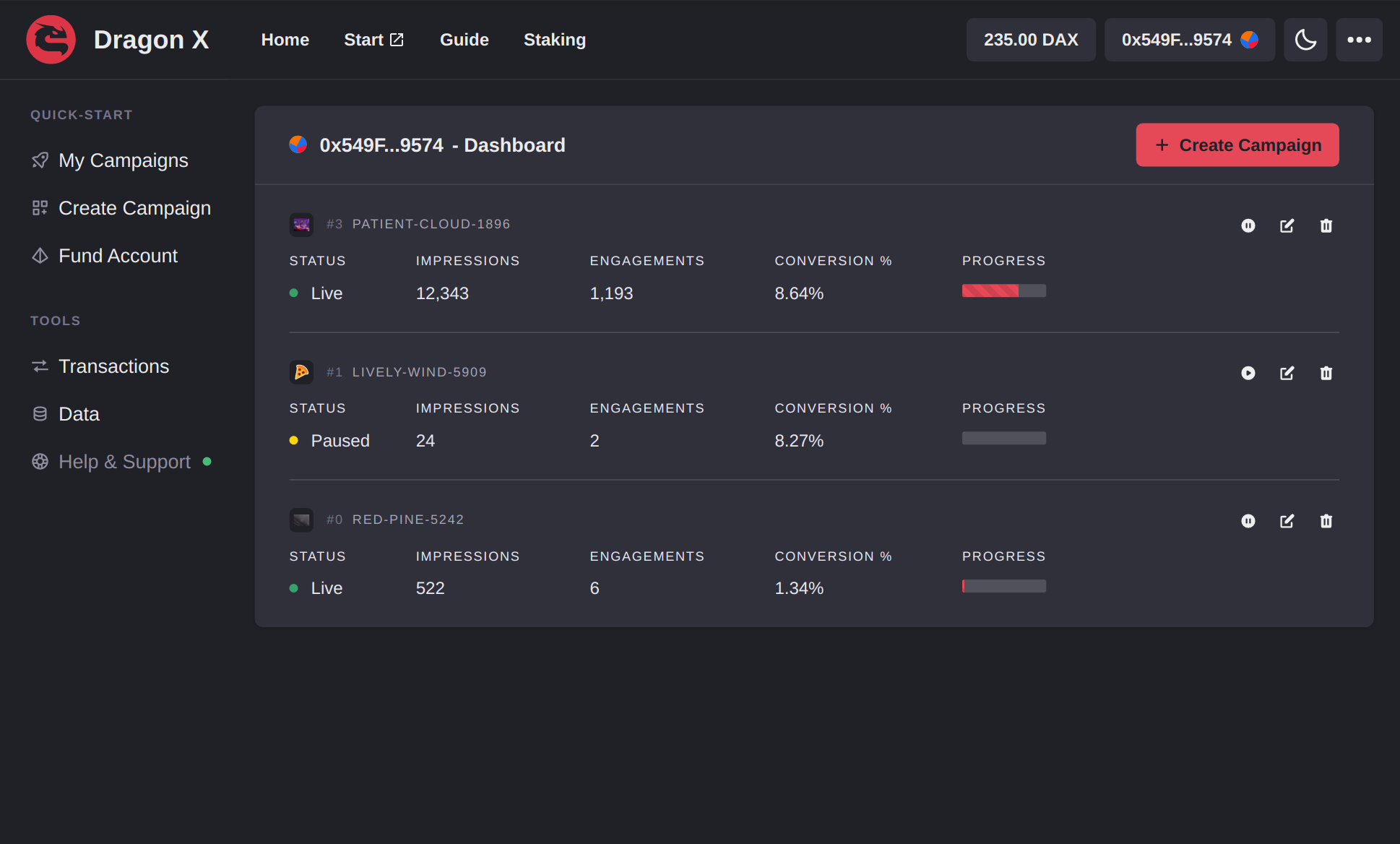This screenshot has height=844, width=1400.
Task: Open the Guide section
Action: pos(464,40)
